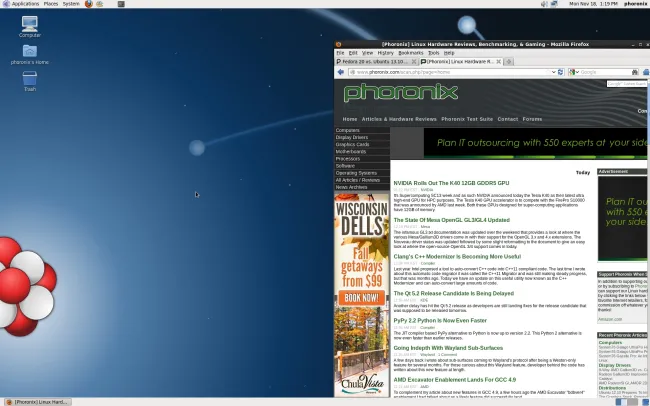This screenshot has width=650, height=406.
Task: Click the Home link in Phoronix nav
Action: tap(350, 119)
